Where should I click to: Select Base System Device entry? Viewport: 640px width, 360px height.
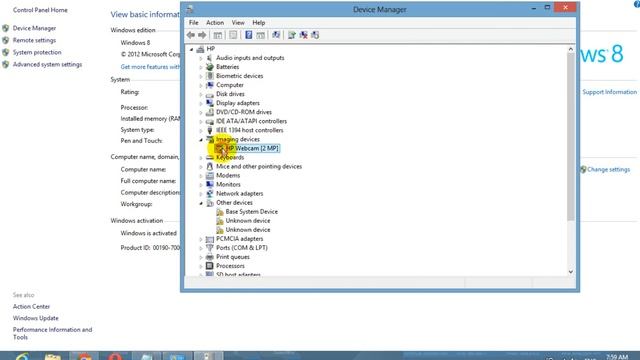251,211
